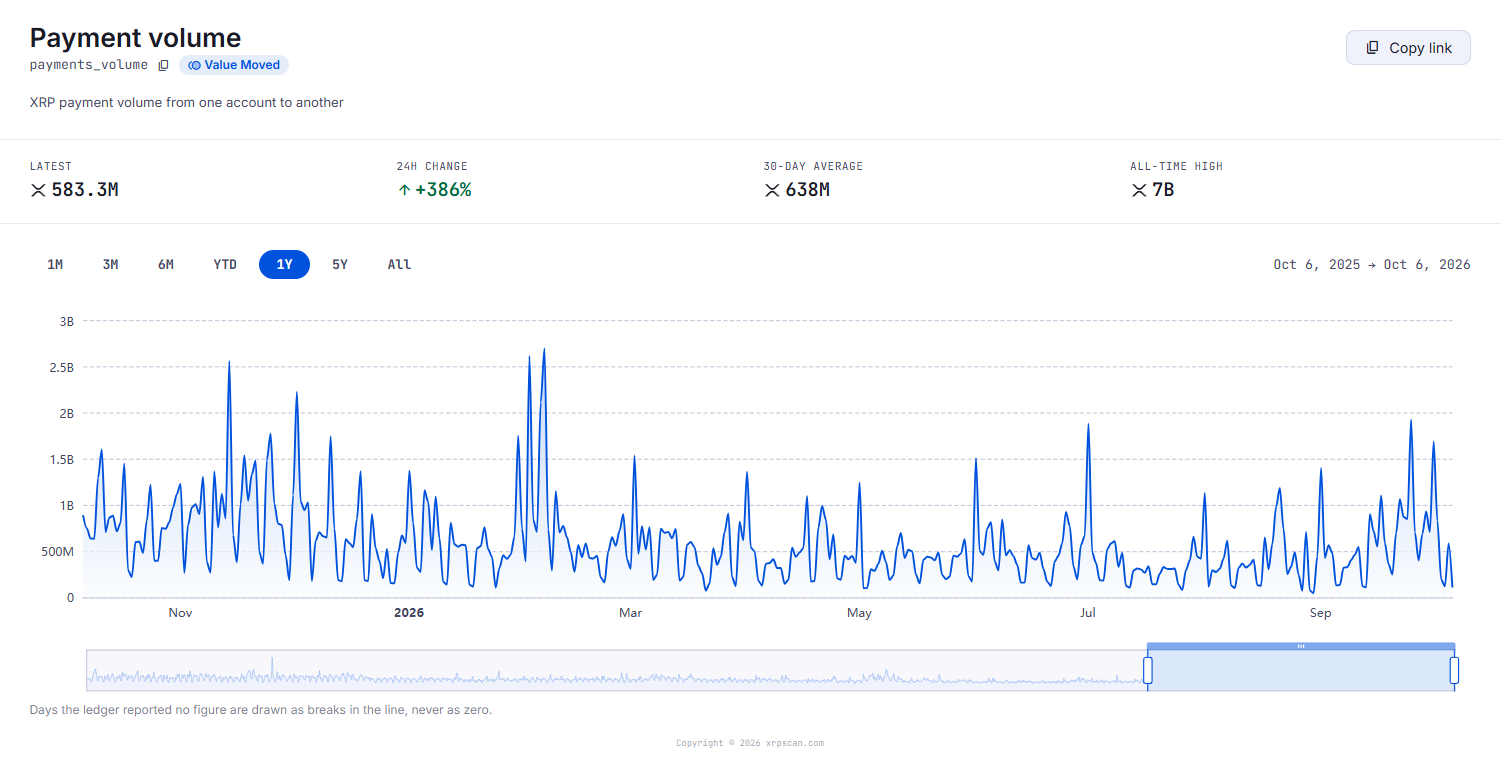1501x761 pixels.
Task: Click the Copy link button
Action: point(1408,48)
